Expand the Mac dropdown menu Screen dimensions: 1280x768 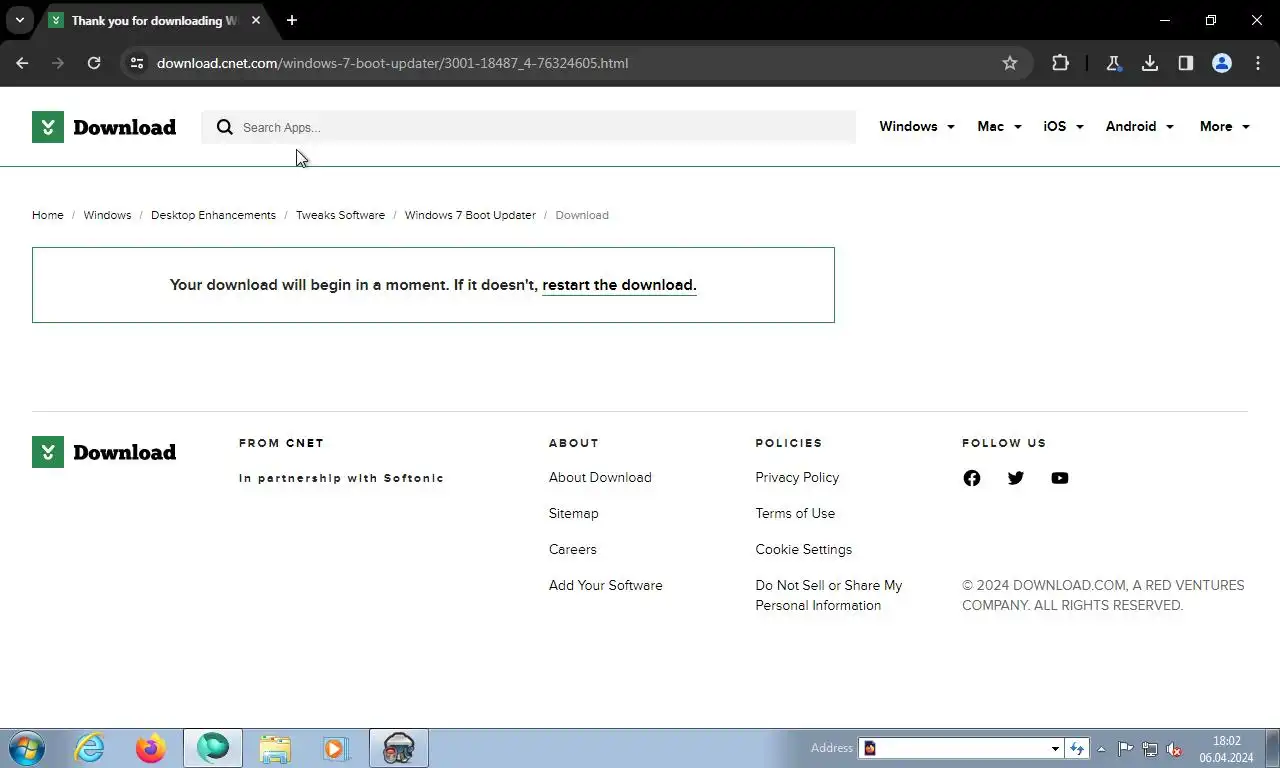999,126
